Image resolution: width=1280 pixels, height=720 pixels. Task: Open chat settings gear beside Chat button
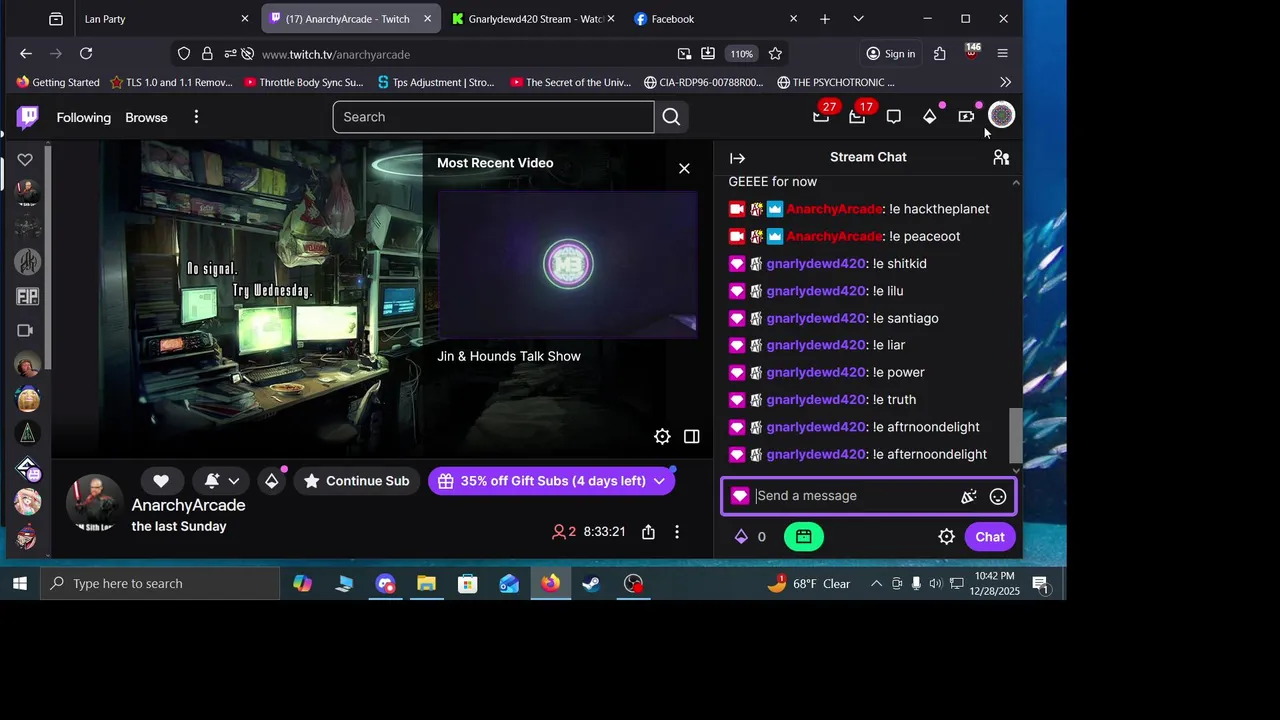[946, 537]
